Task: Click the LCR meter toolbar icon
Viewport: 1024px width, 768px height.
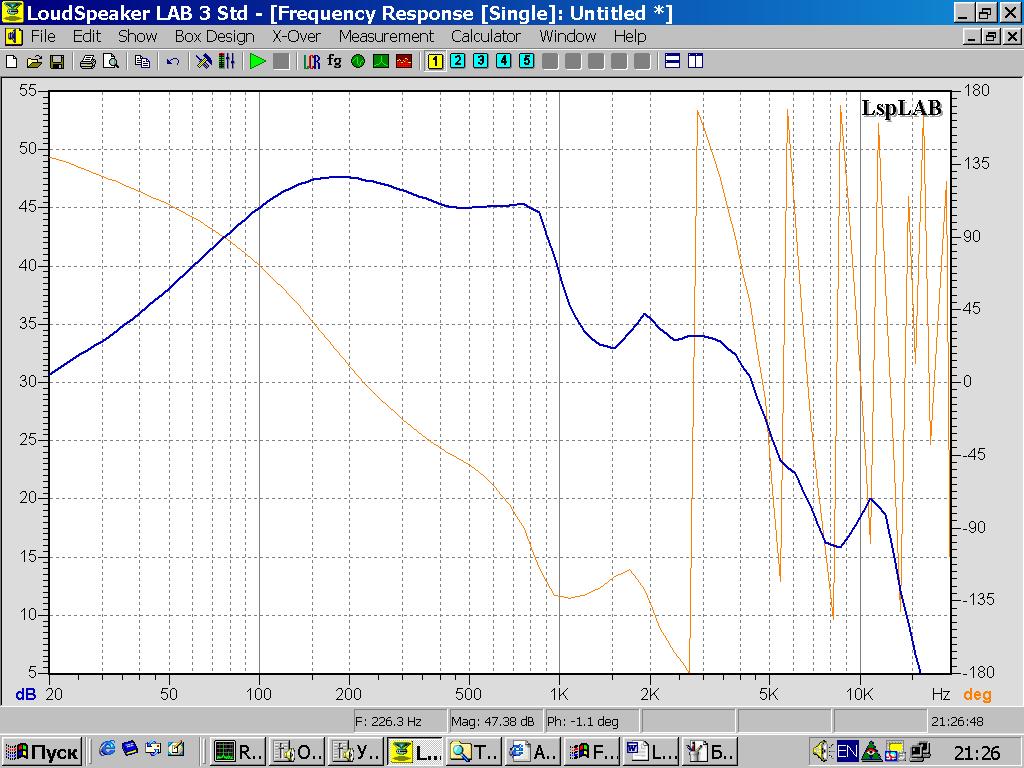Action: pos(312,61)
